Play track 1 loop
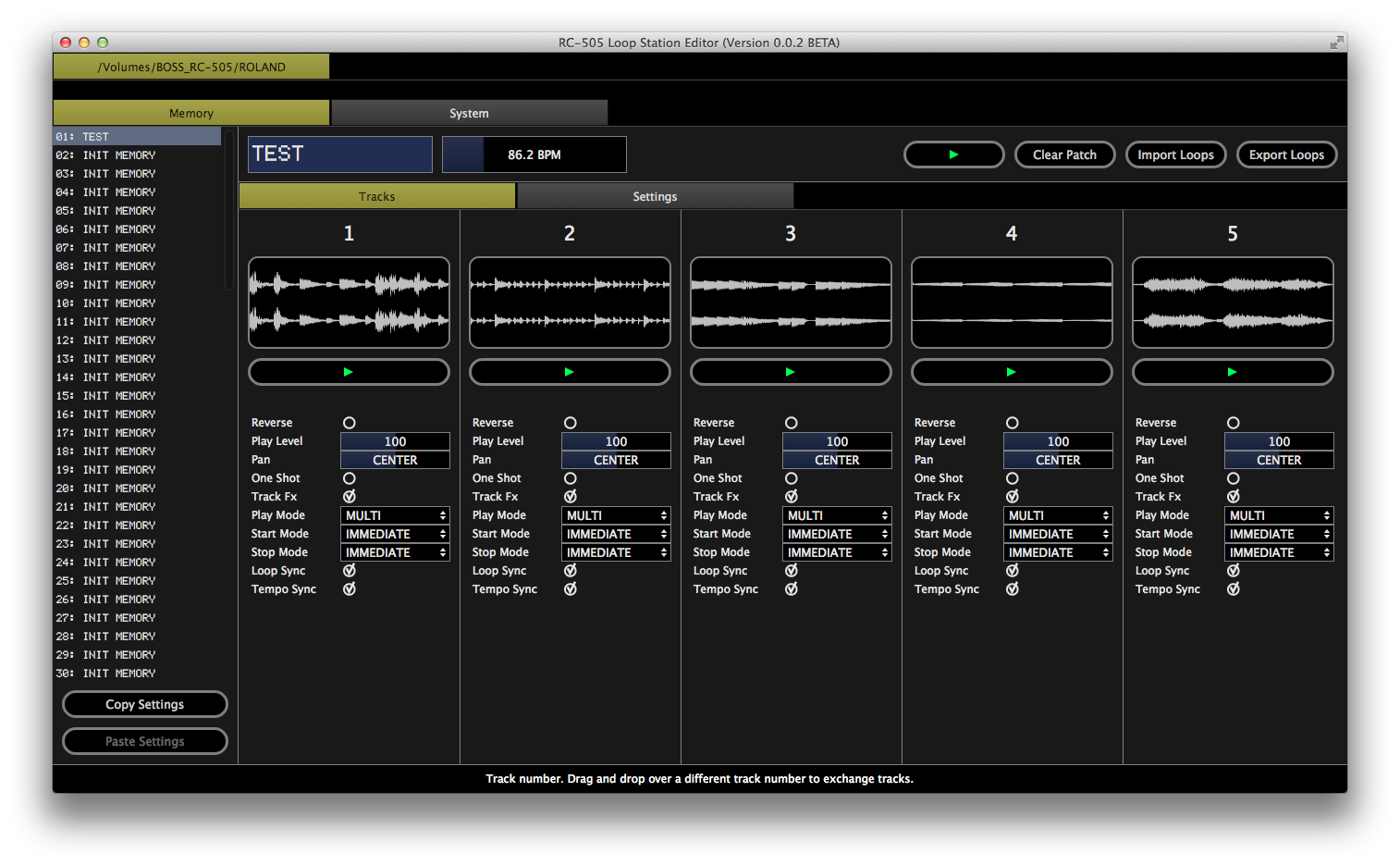The image size is (1400, 866). pyautogui.click(x=349, y=372)
